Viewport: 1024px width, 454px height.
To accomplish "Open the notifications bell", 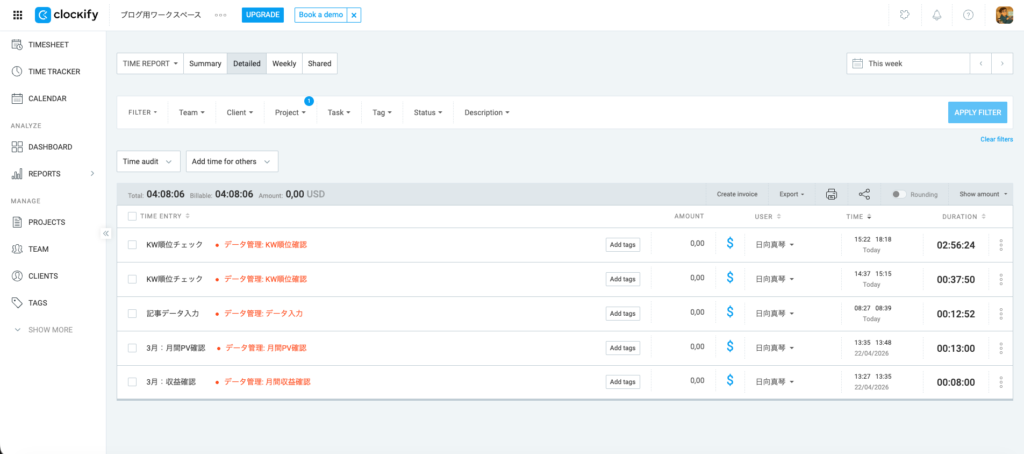I will click(937, 15).
